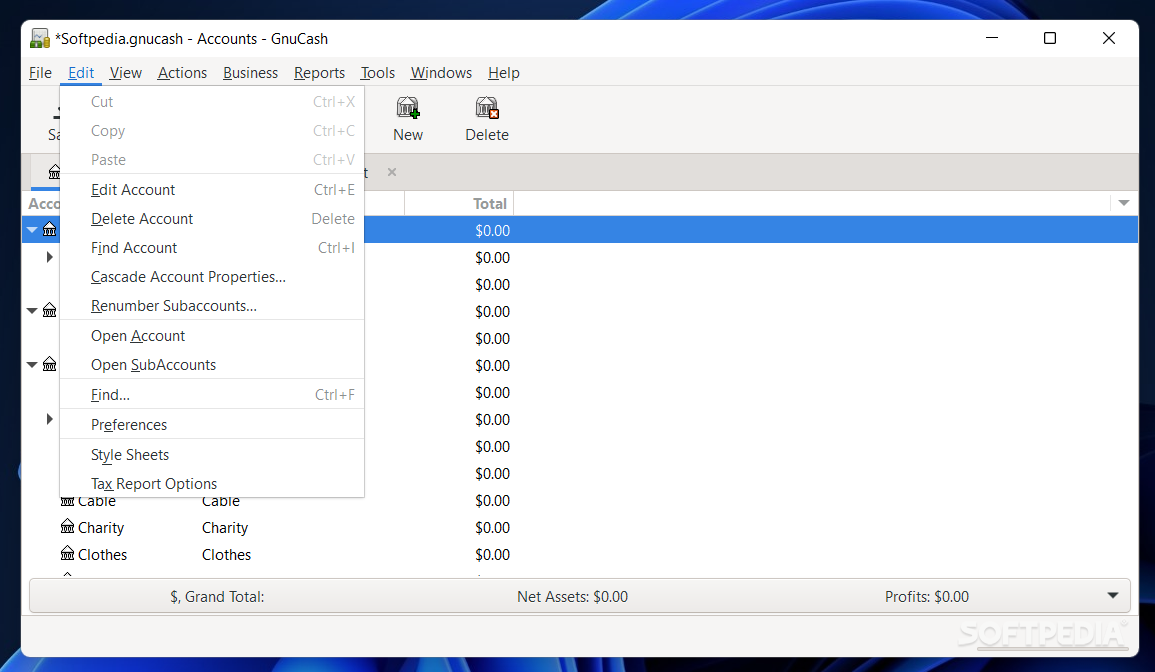Click 'Profits: $0.00' in summary bar
The width and height of the screenshot is (1155, 672).
927,596
